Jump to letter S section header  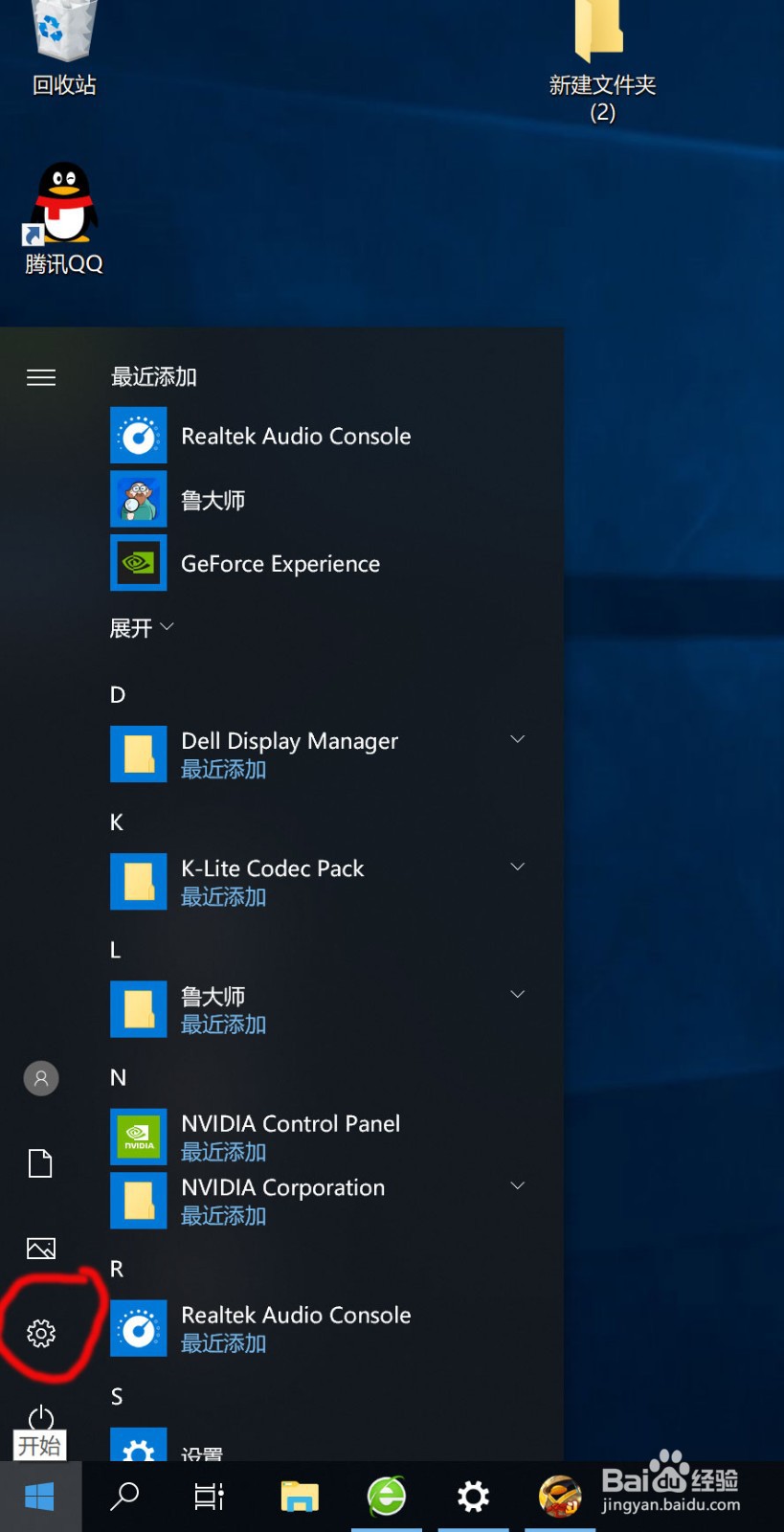(117, 1396)
